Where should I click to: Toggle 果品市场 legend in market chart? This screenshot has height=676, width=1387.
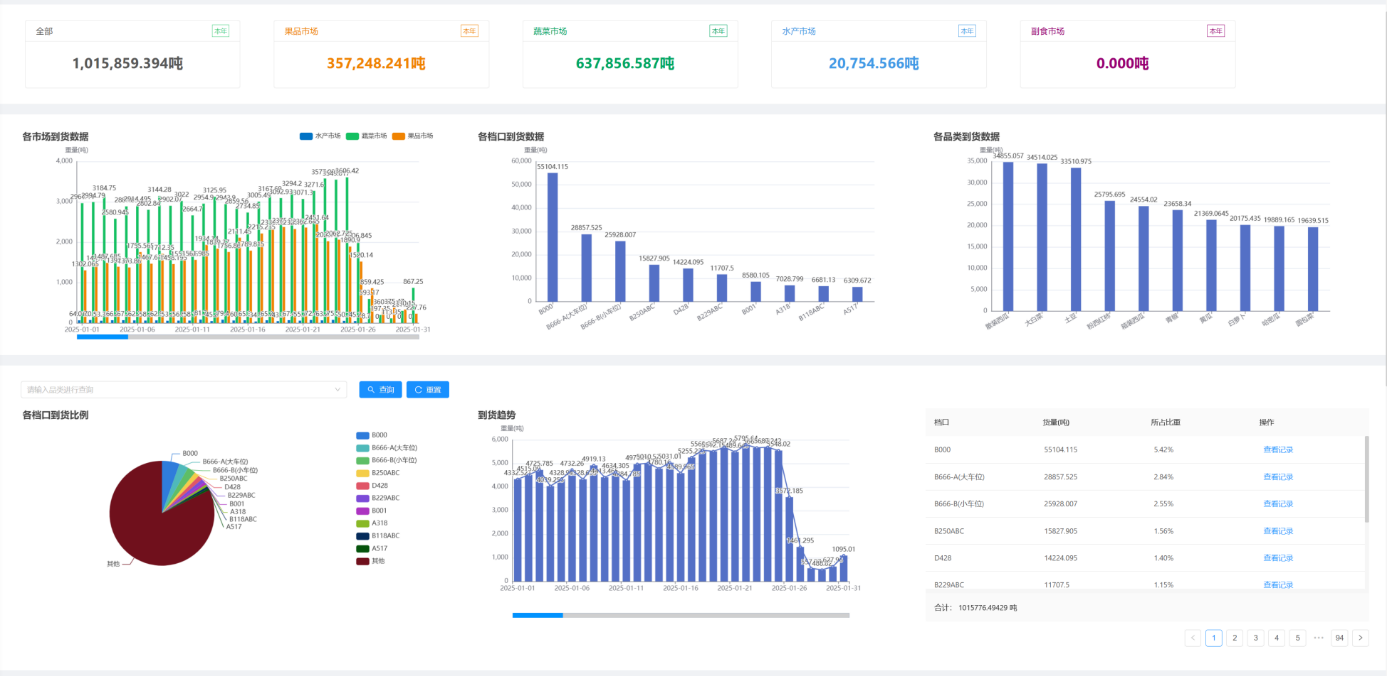[413, 135]
